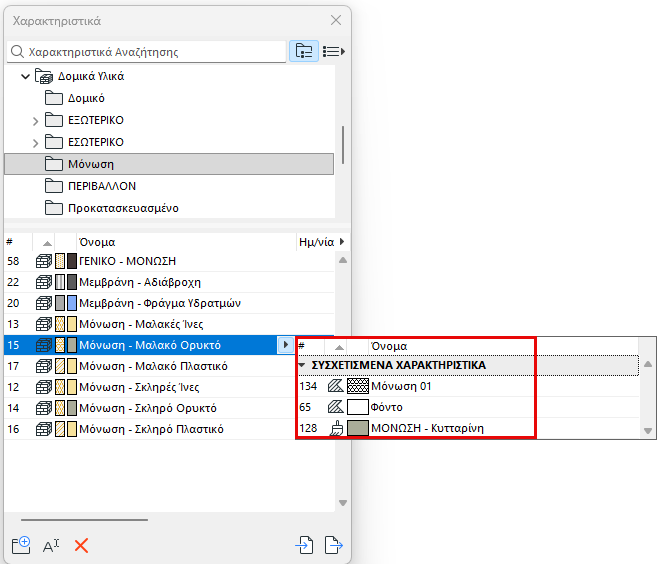Open related attributes arrow on Μαλακό Ορυκτό row

[286, 345]
